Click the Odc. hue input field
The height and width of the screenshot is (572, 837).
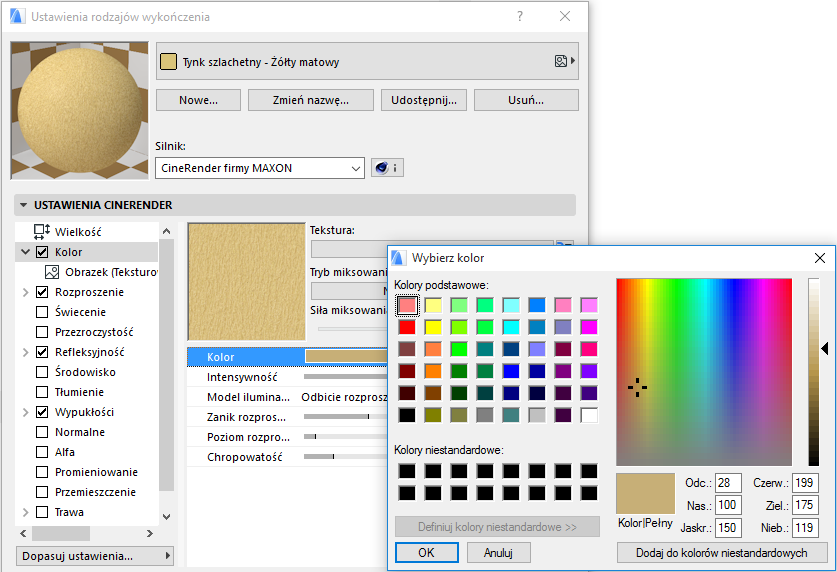pos(728,483)
